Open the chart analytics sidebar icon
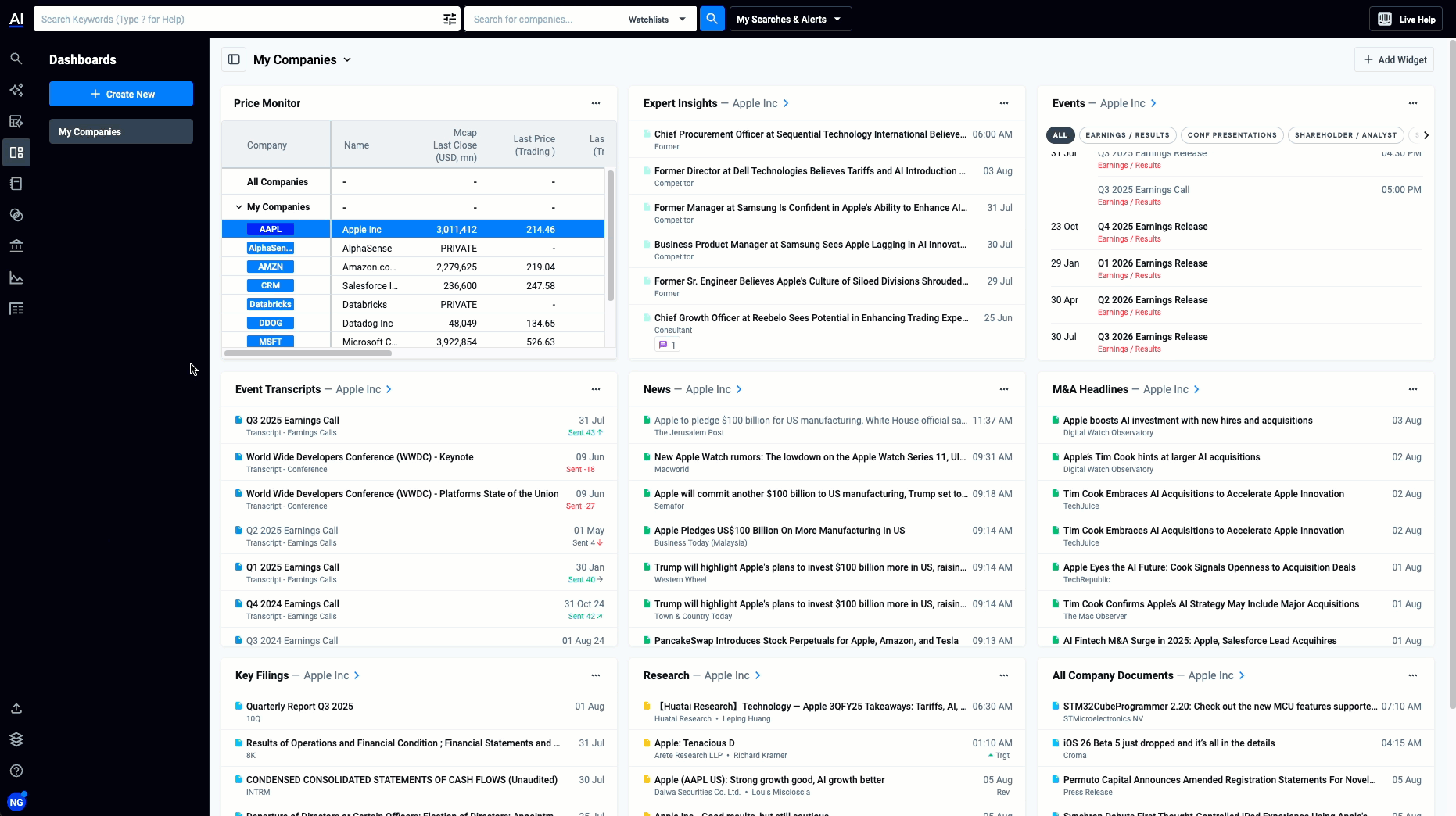Viewport: 1456px width, 816px height. 16,277
